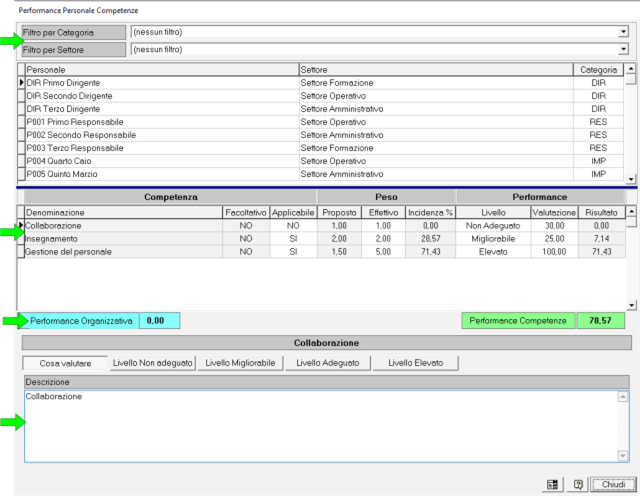This screenshot has width=640, height=496.
Task: Open the help icon next to Chiudi
Action: 578,484
